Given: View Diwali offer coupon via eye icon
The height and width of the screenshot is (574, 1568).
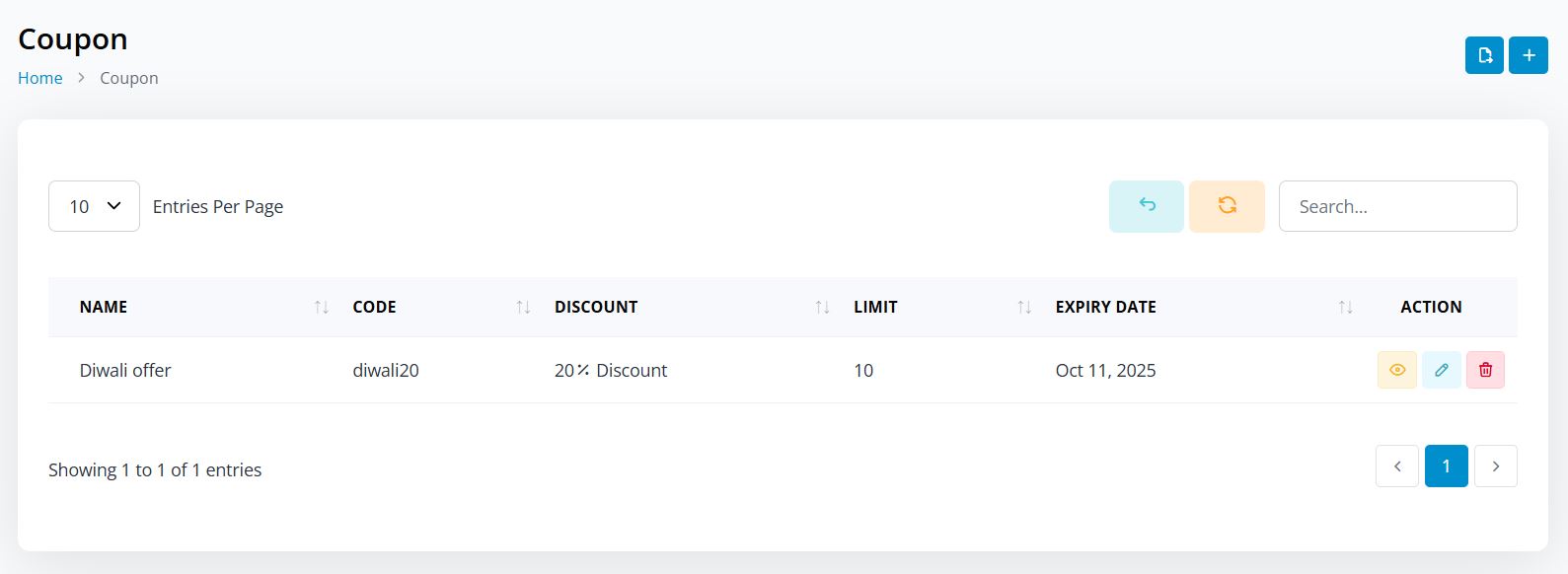Looking at the screenshot, I should [x=1397, y=370].
